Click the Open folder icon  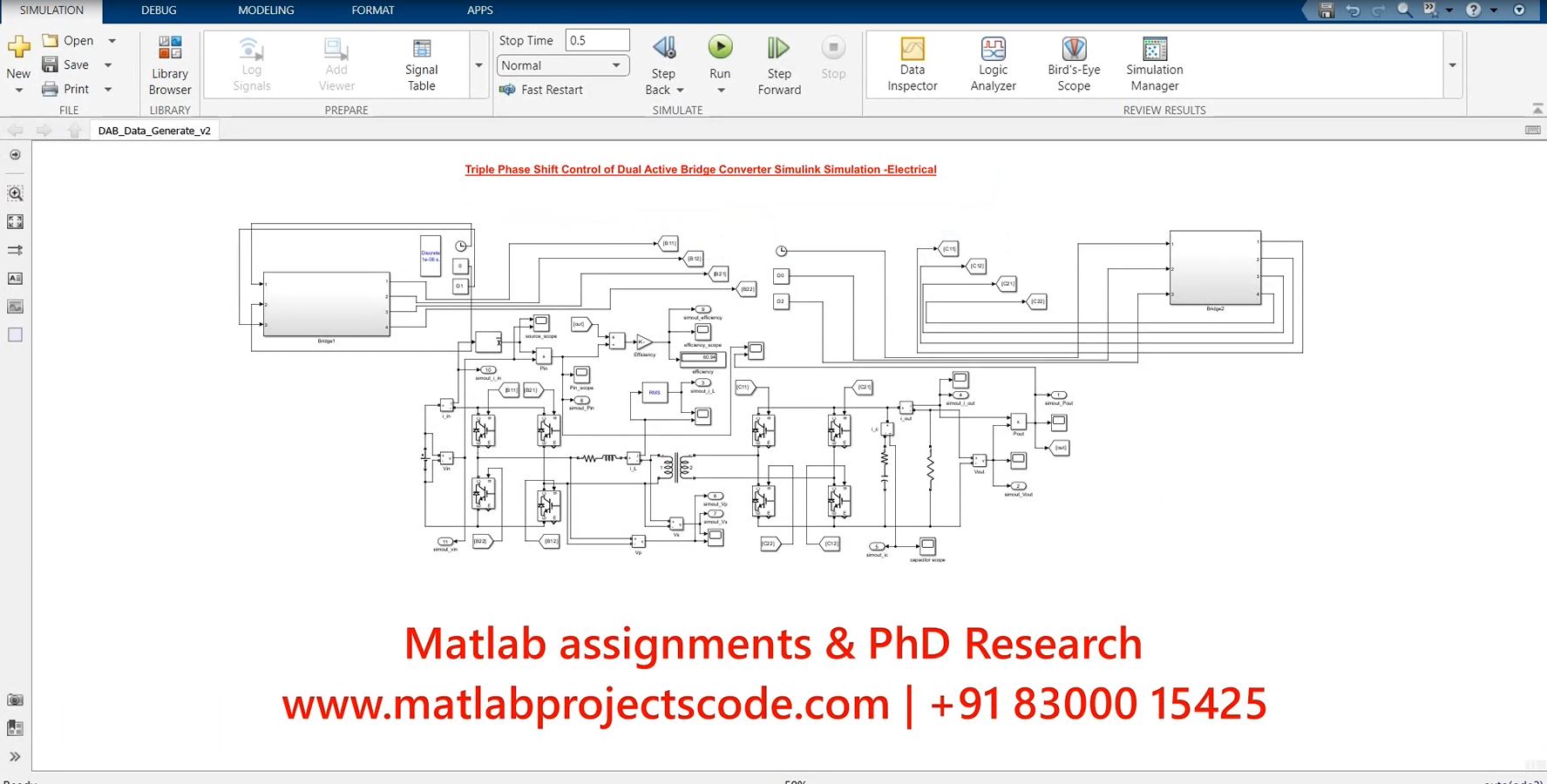pyautogui.click(x=51, y=41)
